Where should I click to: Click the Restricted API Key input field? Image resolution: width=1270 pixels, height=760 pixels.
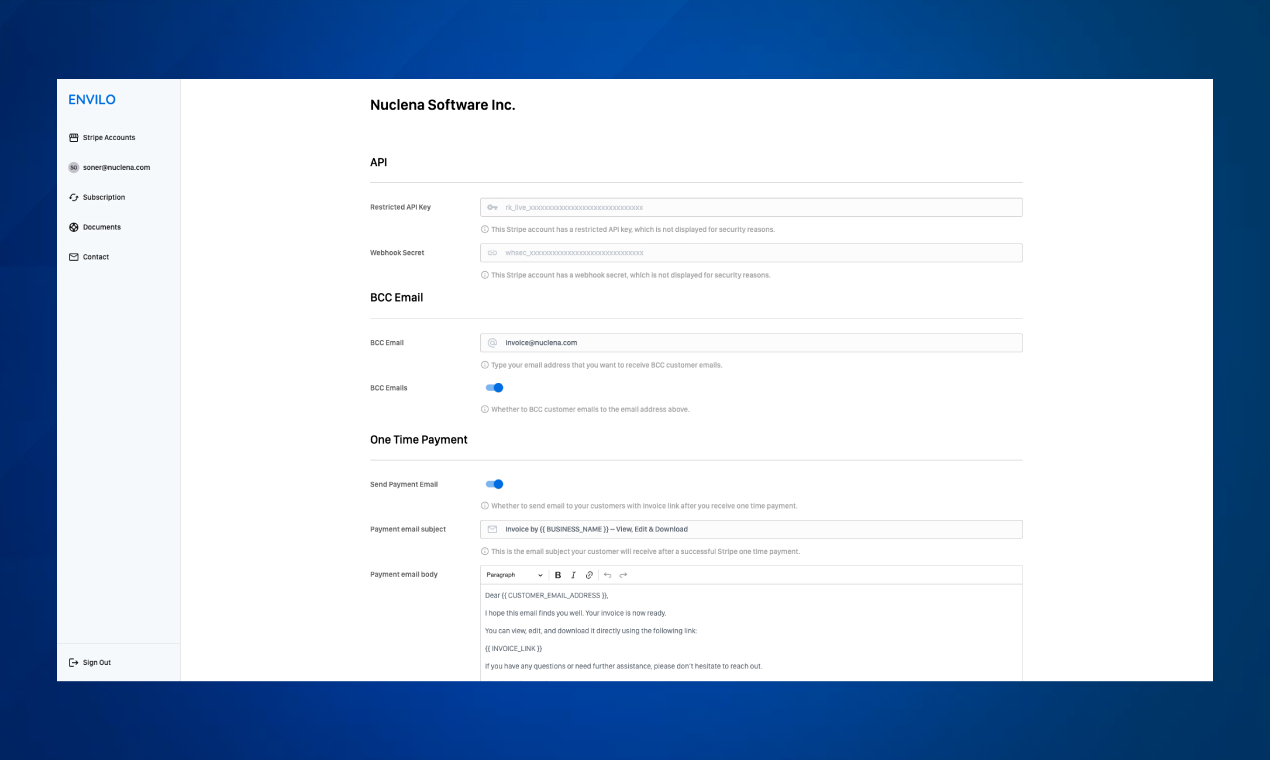(751, 207)
